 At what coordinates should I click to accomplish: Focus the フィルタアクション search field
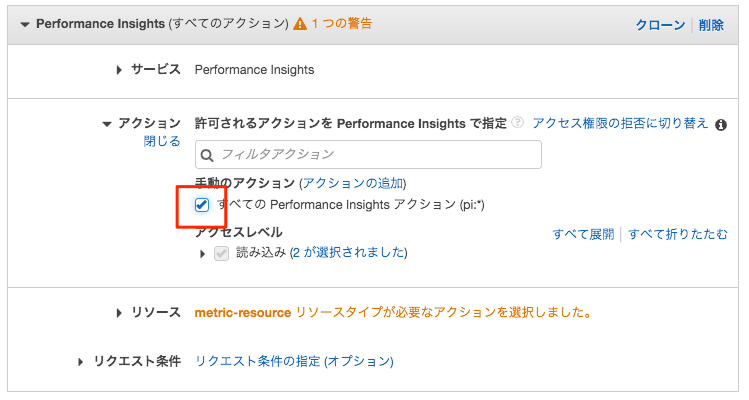[x=368, y=154]
